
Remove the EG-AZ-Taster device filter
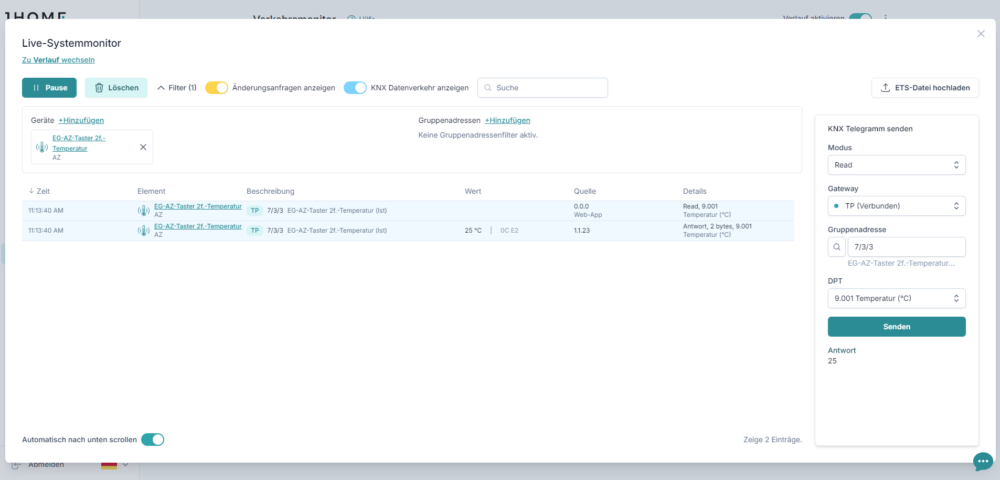point(143,147)
